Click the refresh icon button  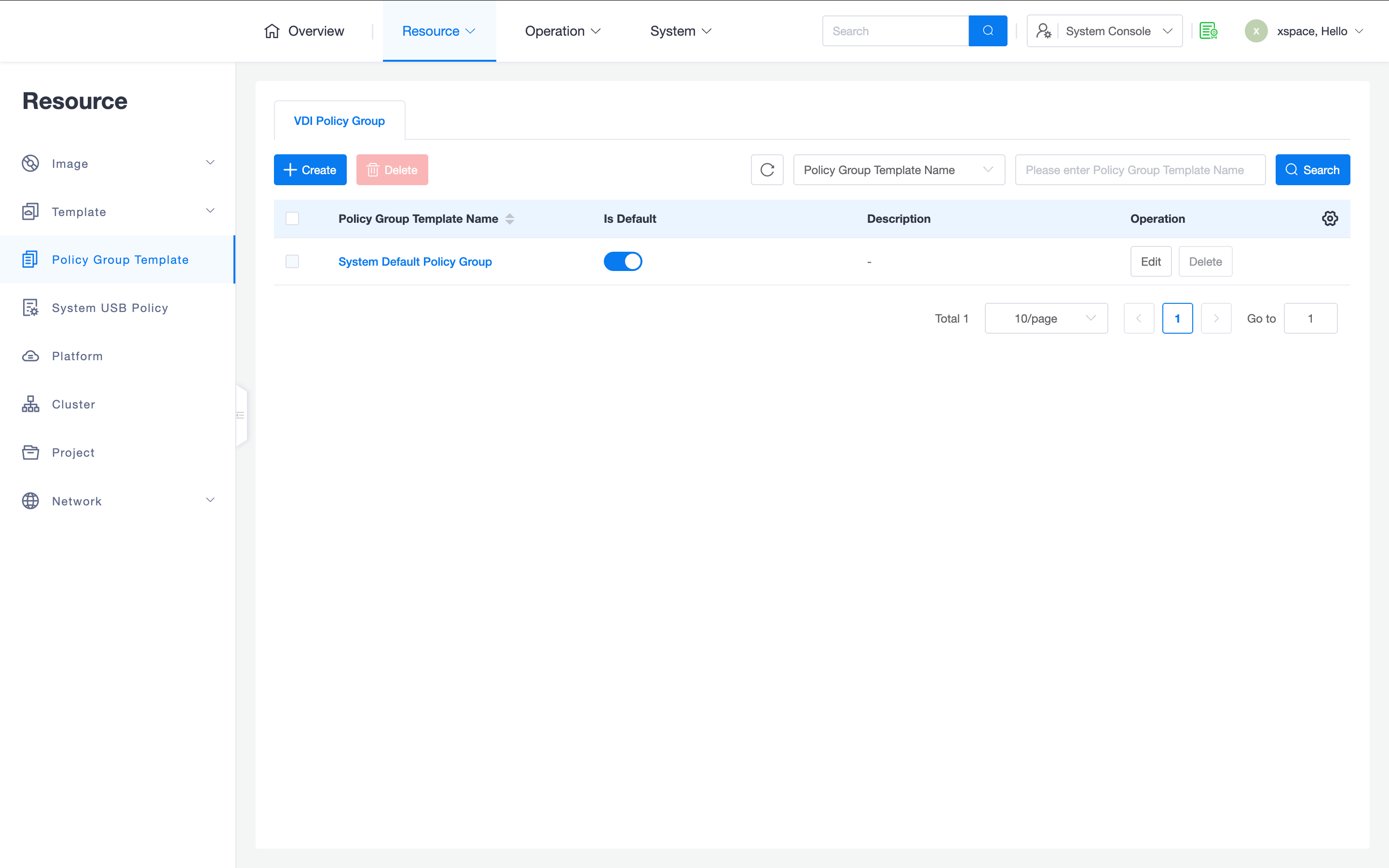[767, 170]
